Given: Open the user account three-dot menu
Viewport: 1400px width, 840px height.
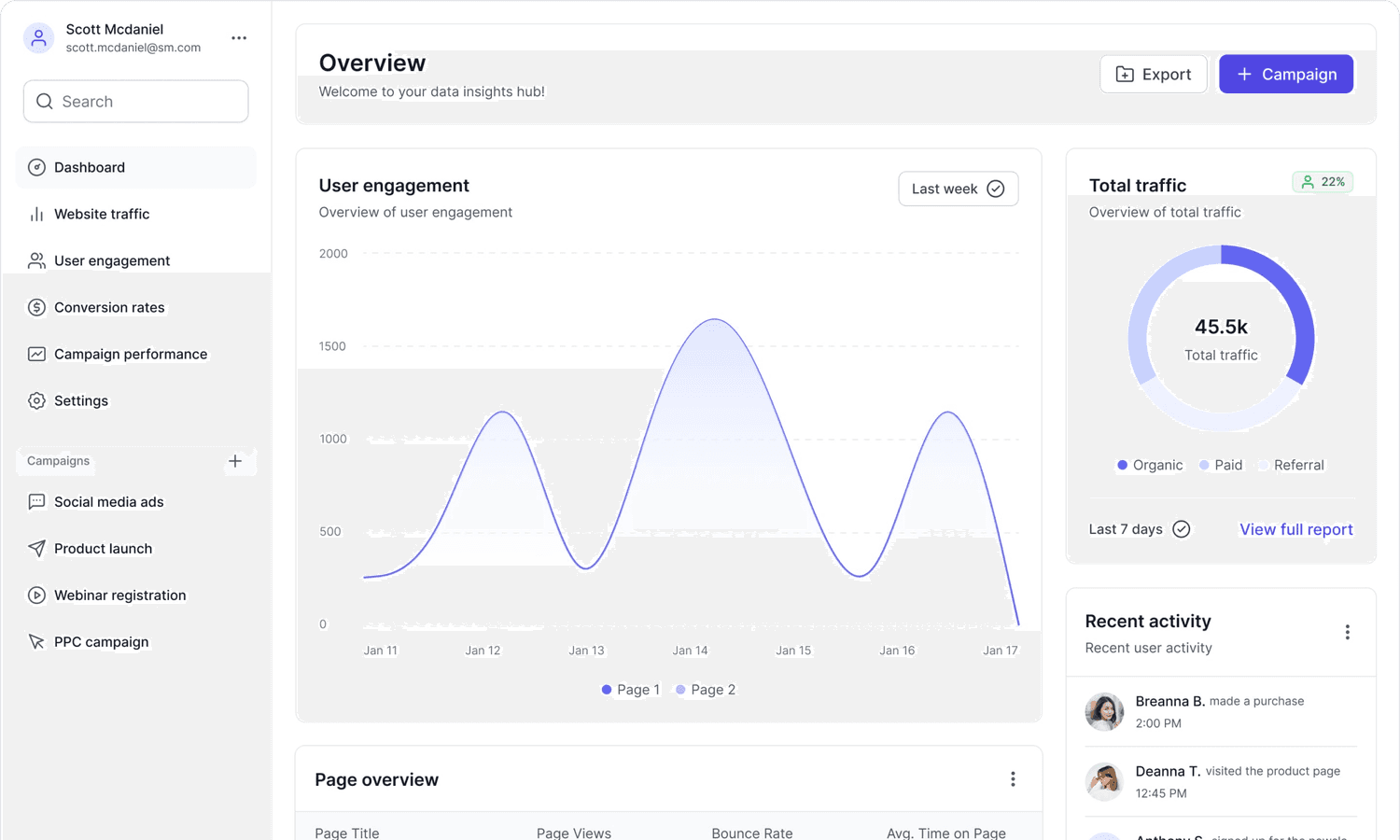Looking at the screenshot, I should click(239, 38).
